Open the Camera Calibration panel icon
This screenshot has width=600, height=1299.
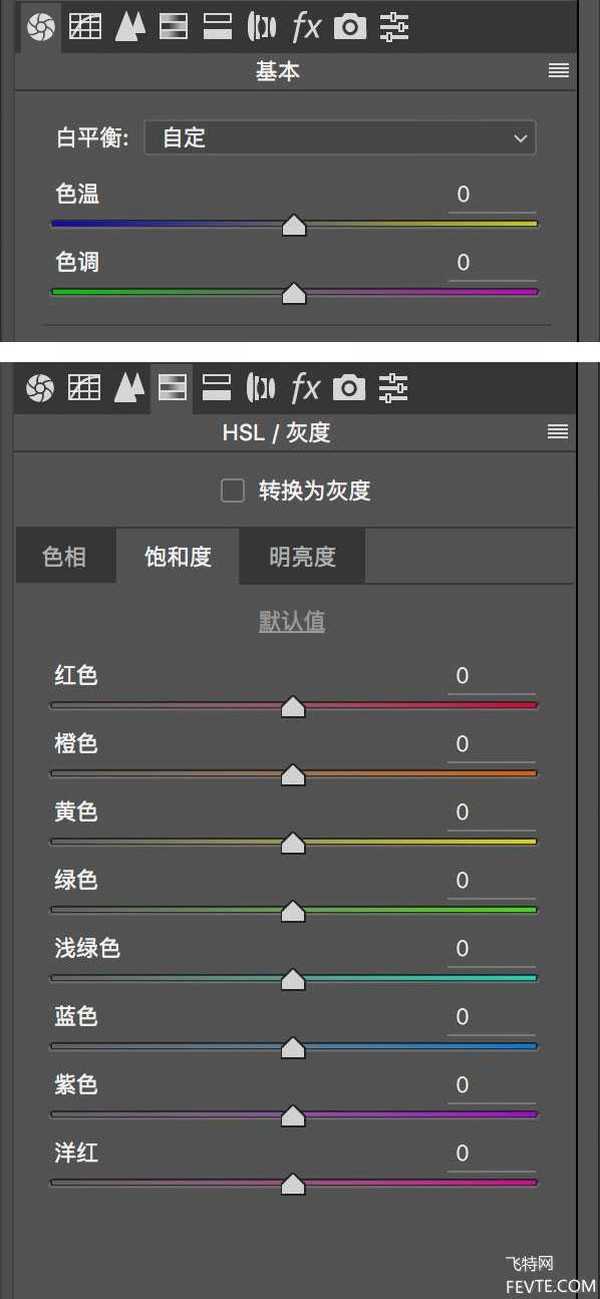point(349,26)
